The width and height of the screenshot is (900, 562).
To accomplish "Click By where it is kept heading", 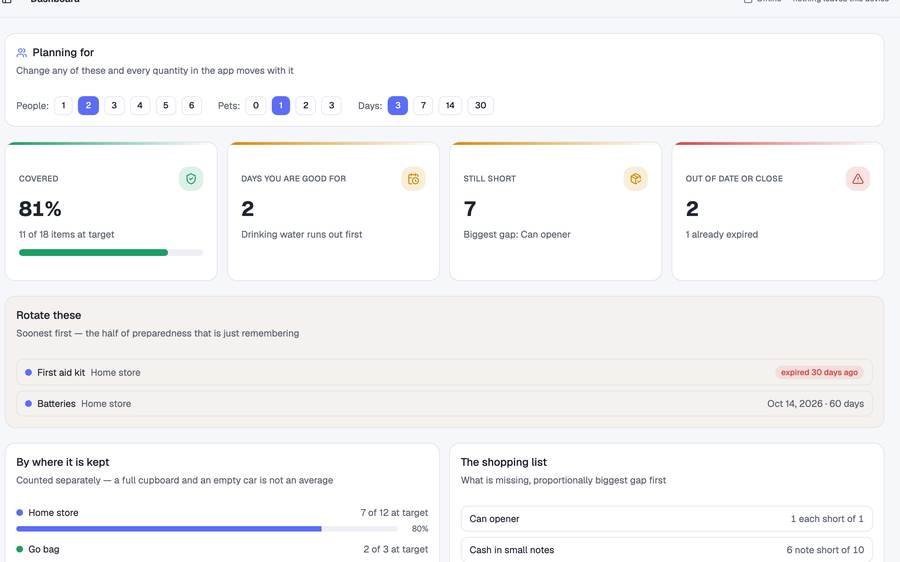I will coord(63,462).
